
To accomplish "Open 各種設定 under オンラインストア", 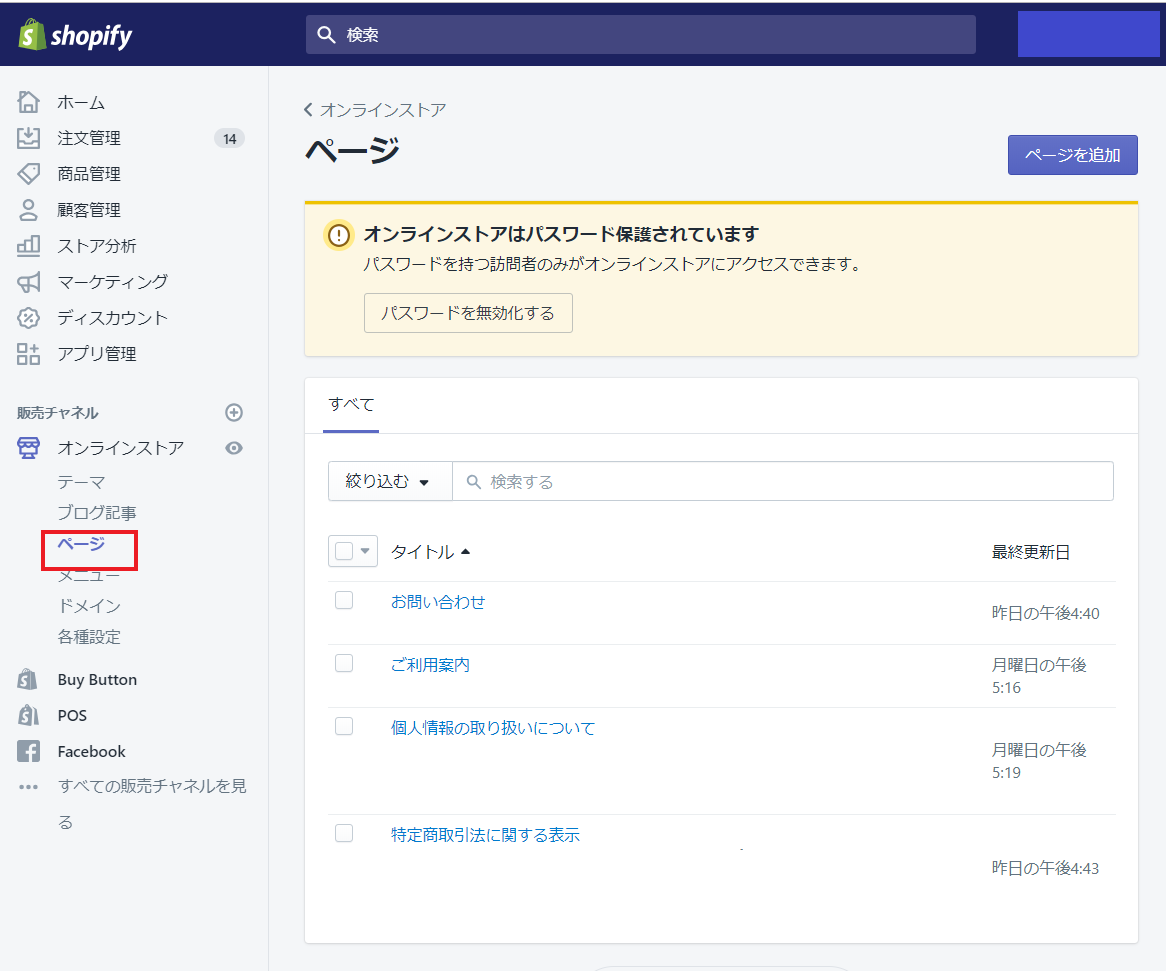I will coord(89,637).
